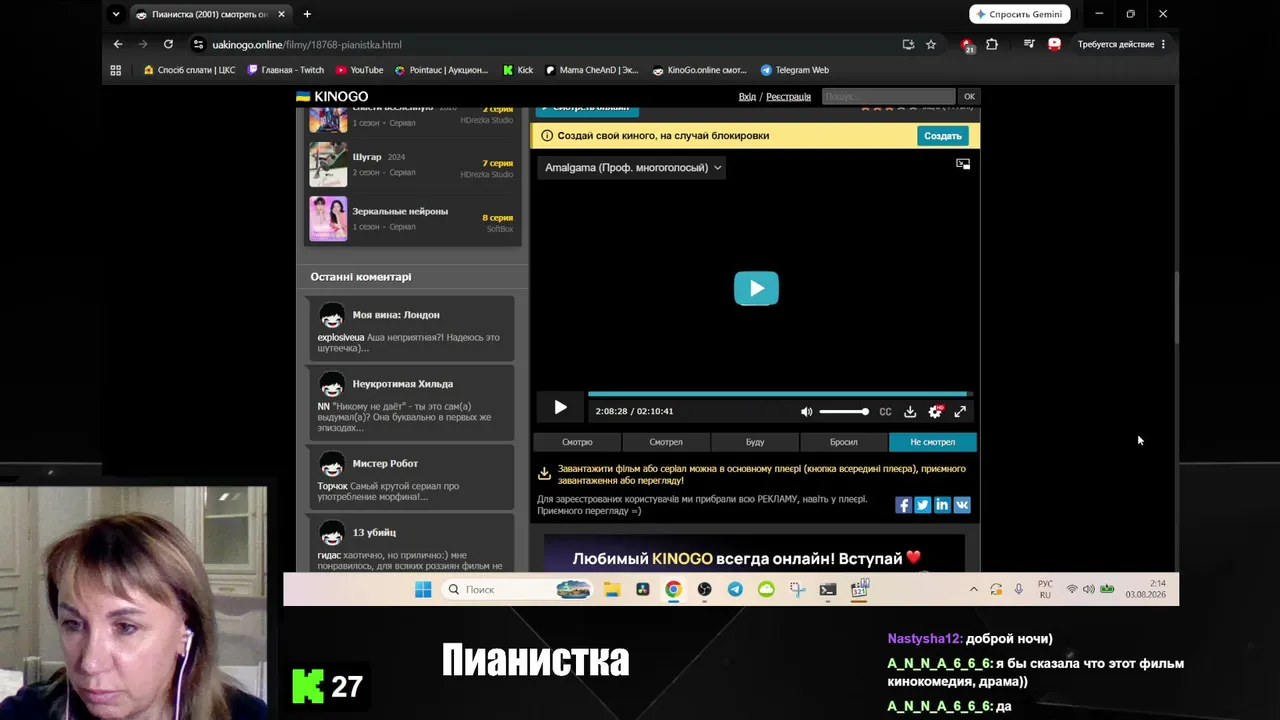Open the Chrome media control icon
Screen dimensions: 1280x720
point(1029,44)
